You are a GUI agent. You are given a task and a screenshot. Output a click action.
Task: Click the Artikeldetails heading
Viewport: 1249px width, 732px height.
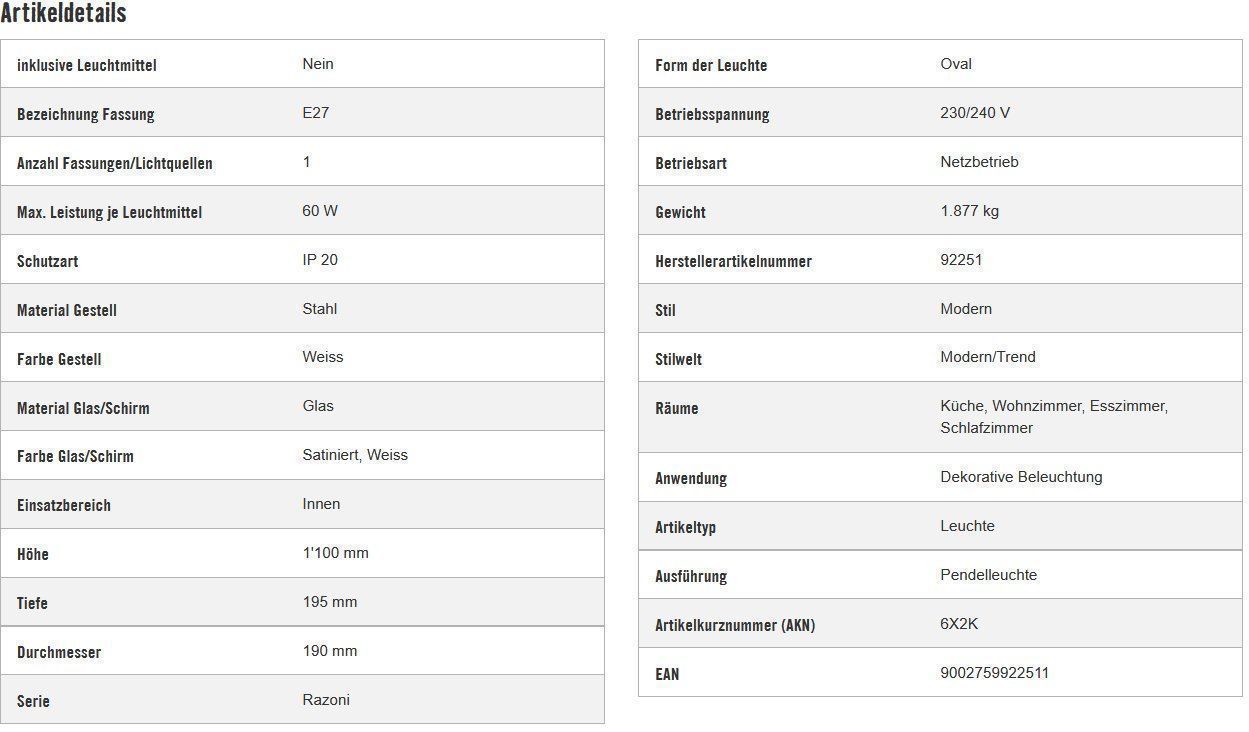click(x=63, y=13)
